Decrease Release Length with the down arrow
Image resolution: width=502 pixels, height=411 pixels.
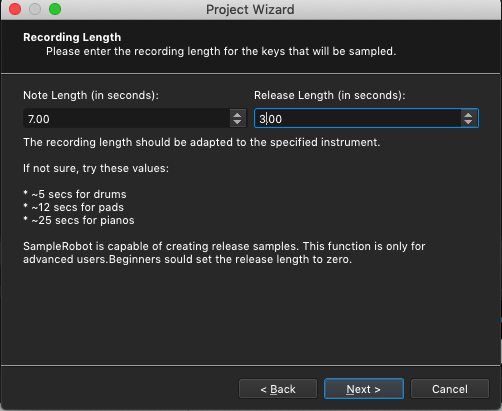click(x=468, y=122)
